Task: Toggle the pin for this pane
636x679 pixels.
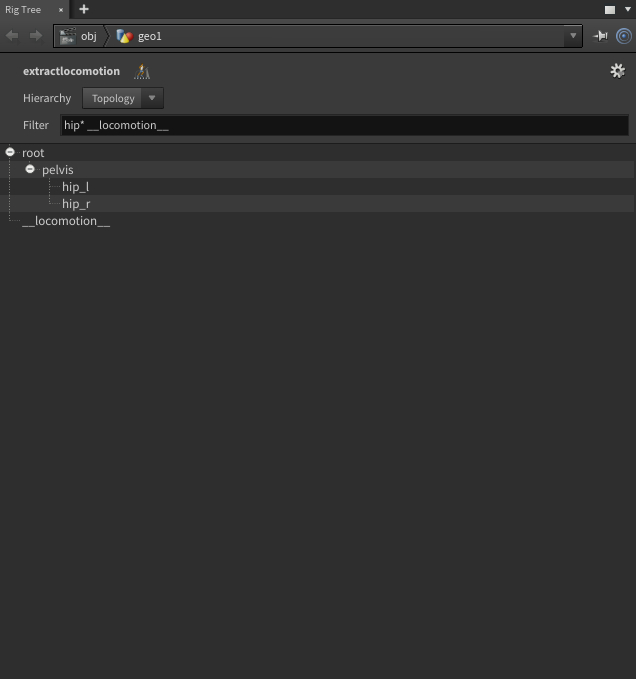Action: tap(600, 36)
